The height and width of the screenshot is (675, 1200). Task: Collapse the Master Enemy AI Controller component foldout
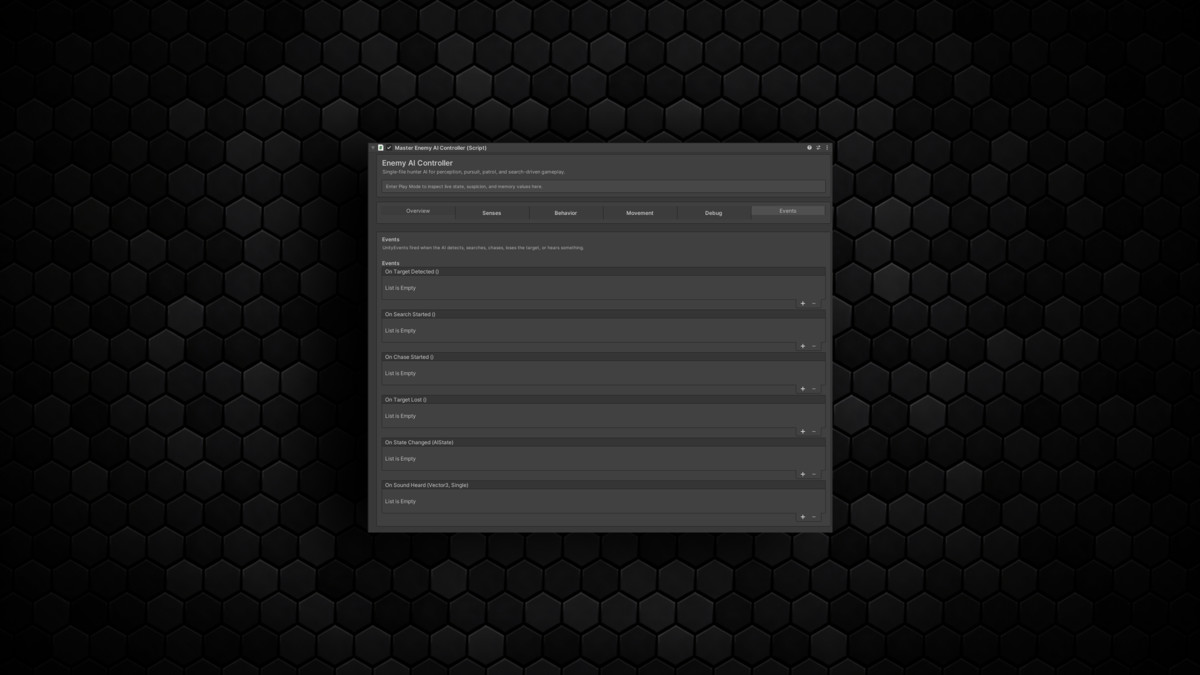pos(373,148)
